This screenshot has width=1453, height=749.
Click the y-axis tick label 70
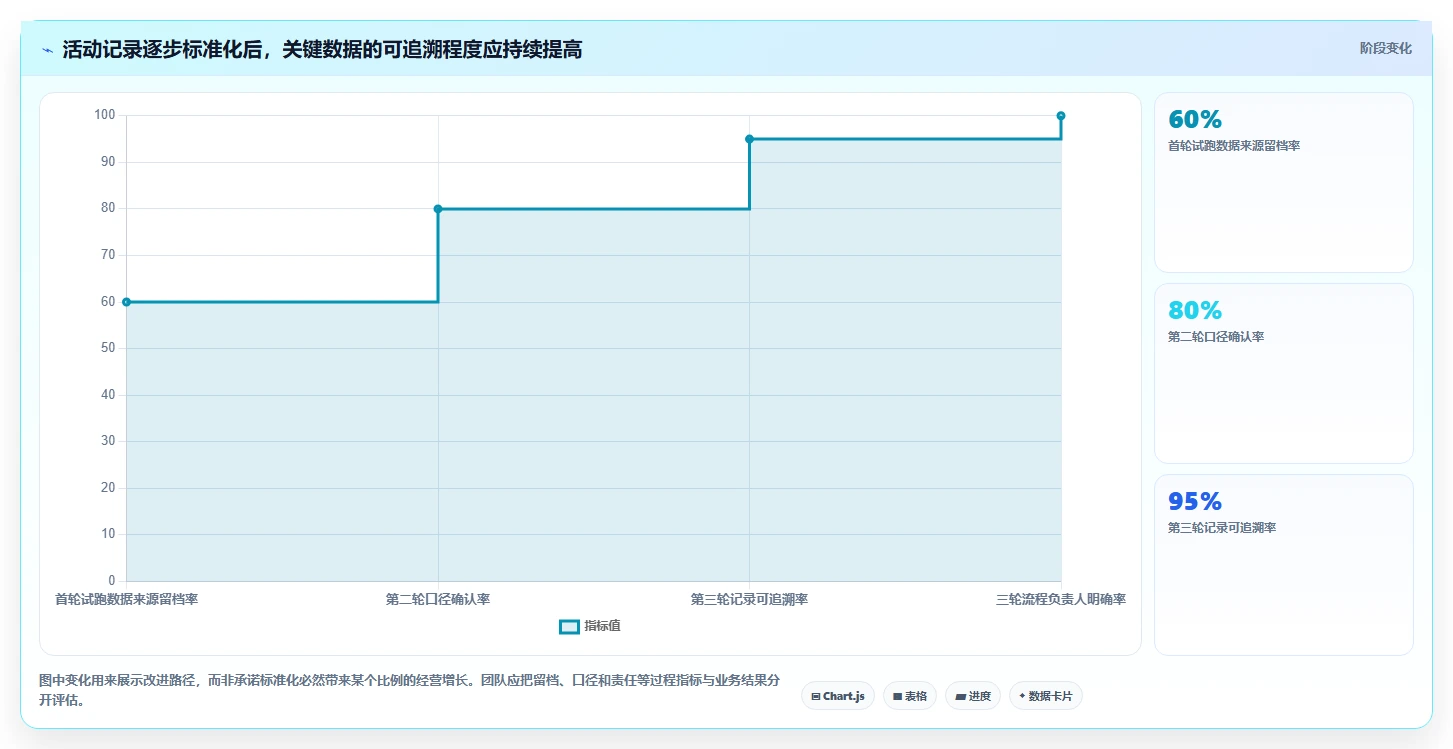coord(108,255)
